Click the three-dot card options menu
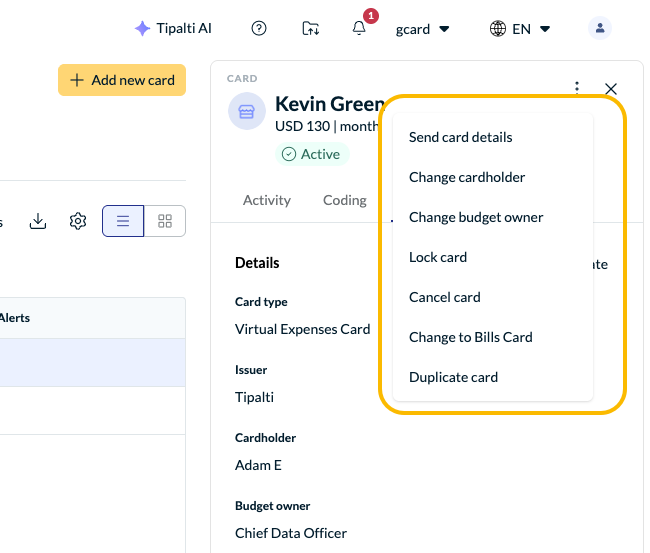Viewport: 650px width, 553px height. pyautogui.click(x=577, y=88)
